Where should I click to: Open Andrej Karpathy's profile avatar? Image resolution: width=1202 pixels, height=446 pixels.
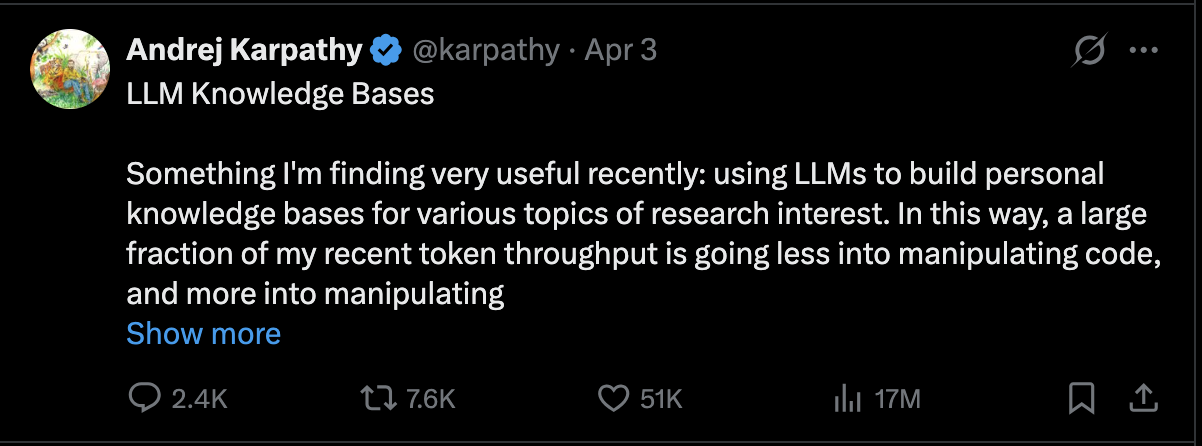[x=70, y=69]
